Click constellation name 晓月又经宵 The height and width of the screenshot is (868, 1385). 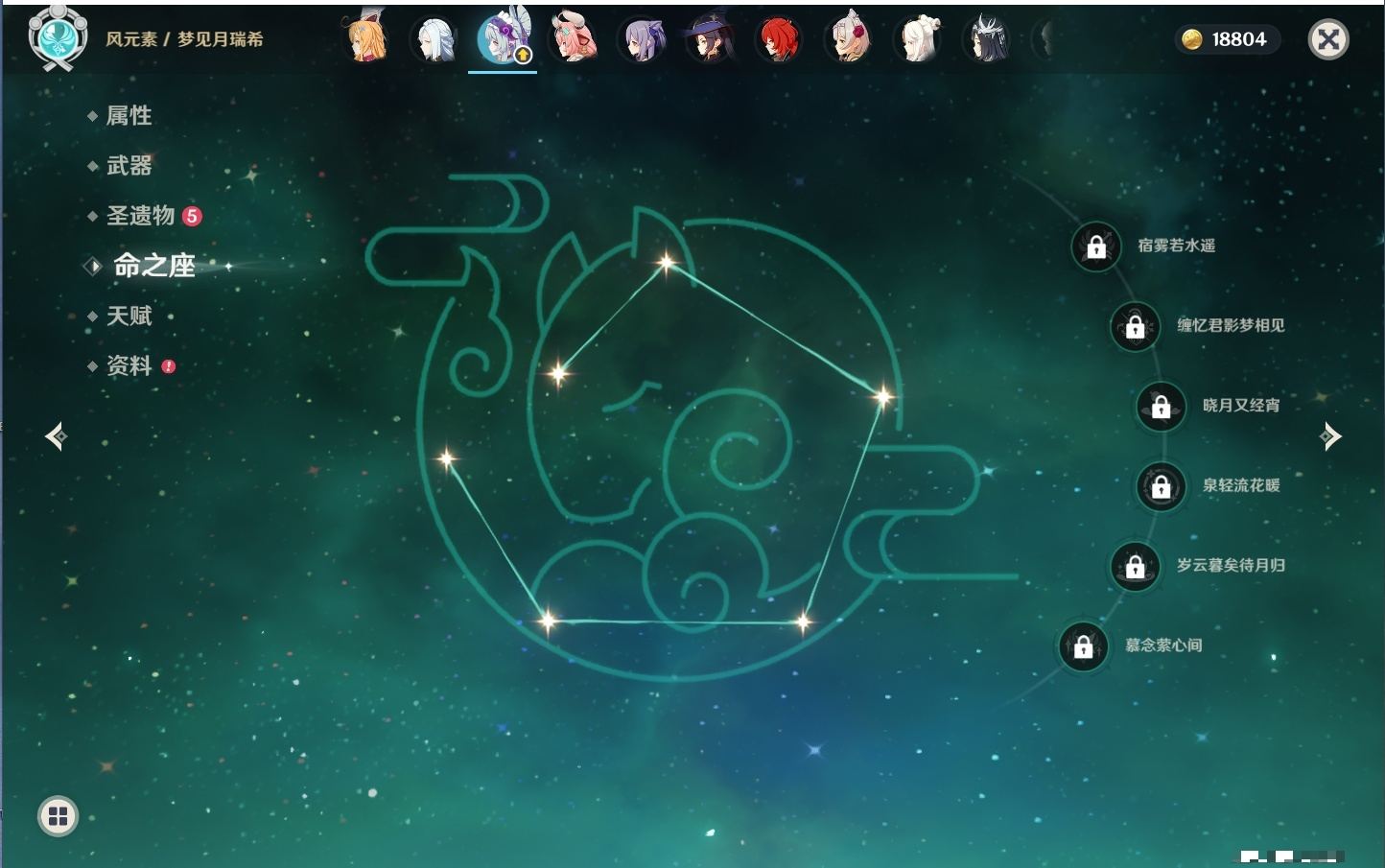(1241, 405)
